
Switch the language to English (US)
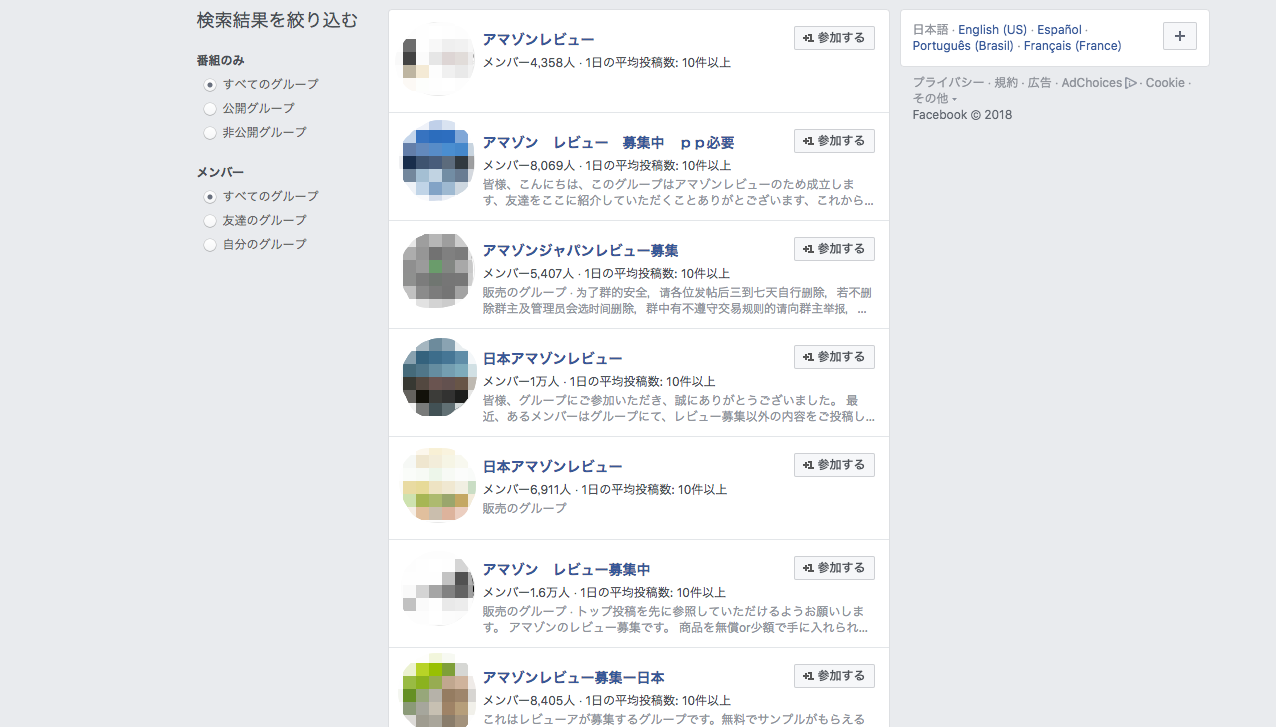(992, 30)
